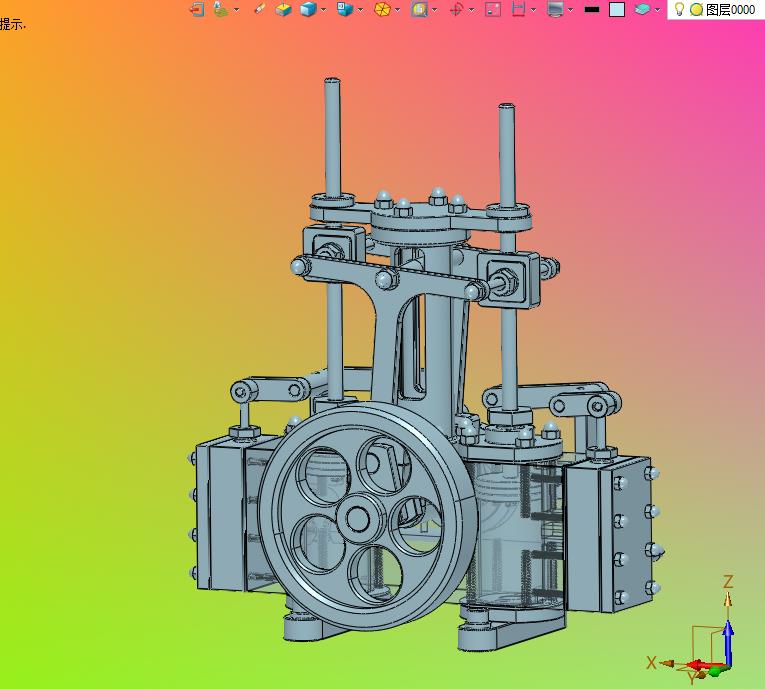This screenshot has height=689, width=765.
Task: Open the material paint bucket tool
Action: 221,9
